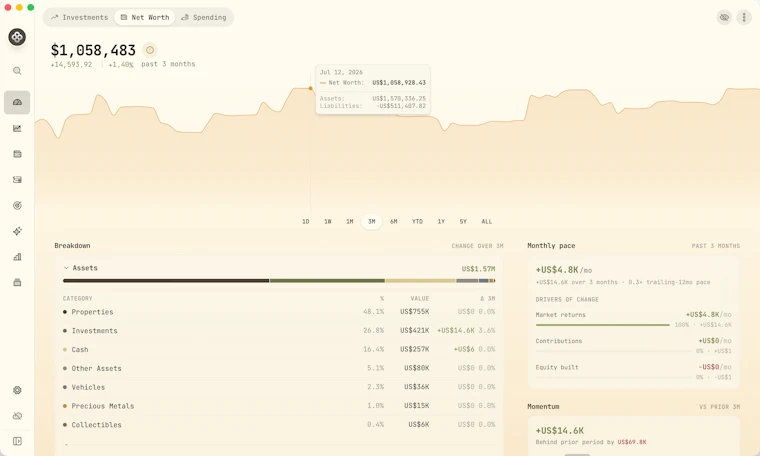Open the Other Assets category row
Viewport: 760px width, 456px height.
[x=279, y=368]
